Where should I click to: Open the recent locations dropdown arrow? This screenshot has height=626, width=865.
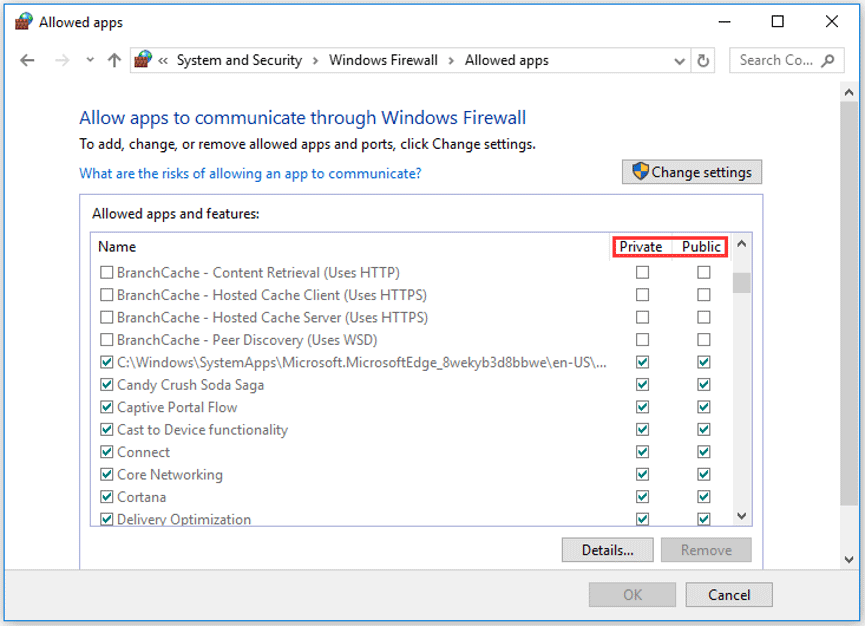90,60
